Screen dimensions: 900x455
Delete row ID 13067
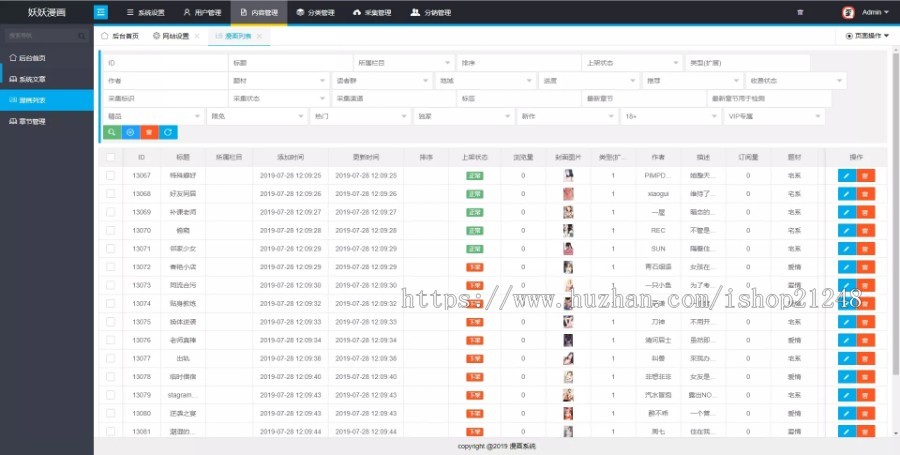click(x=866, y=175)
